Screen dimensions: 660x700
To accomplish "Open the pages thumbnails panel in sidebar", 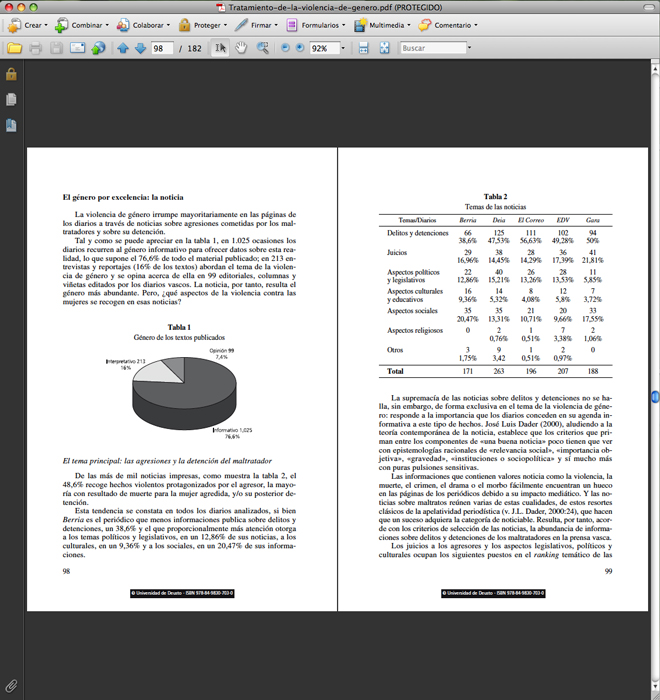I will coord(11,100).
